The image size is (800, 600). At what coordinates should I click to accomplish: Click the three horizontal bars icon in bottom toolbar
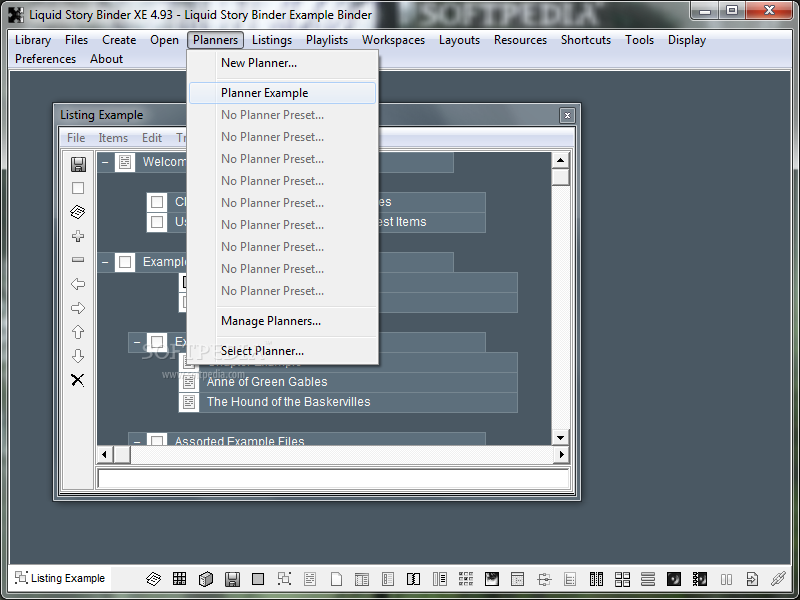pyautogui.click(x=648, y=579)
